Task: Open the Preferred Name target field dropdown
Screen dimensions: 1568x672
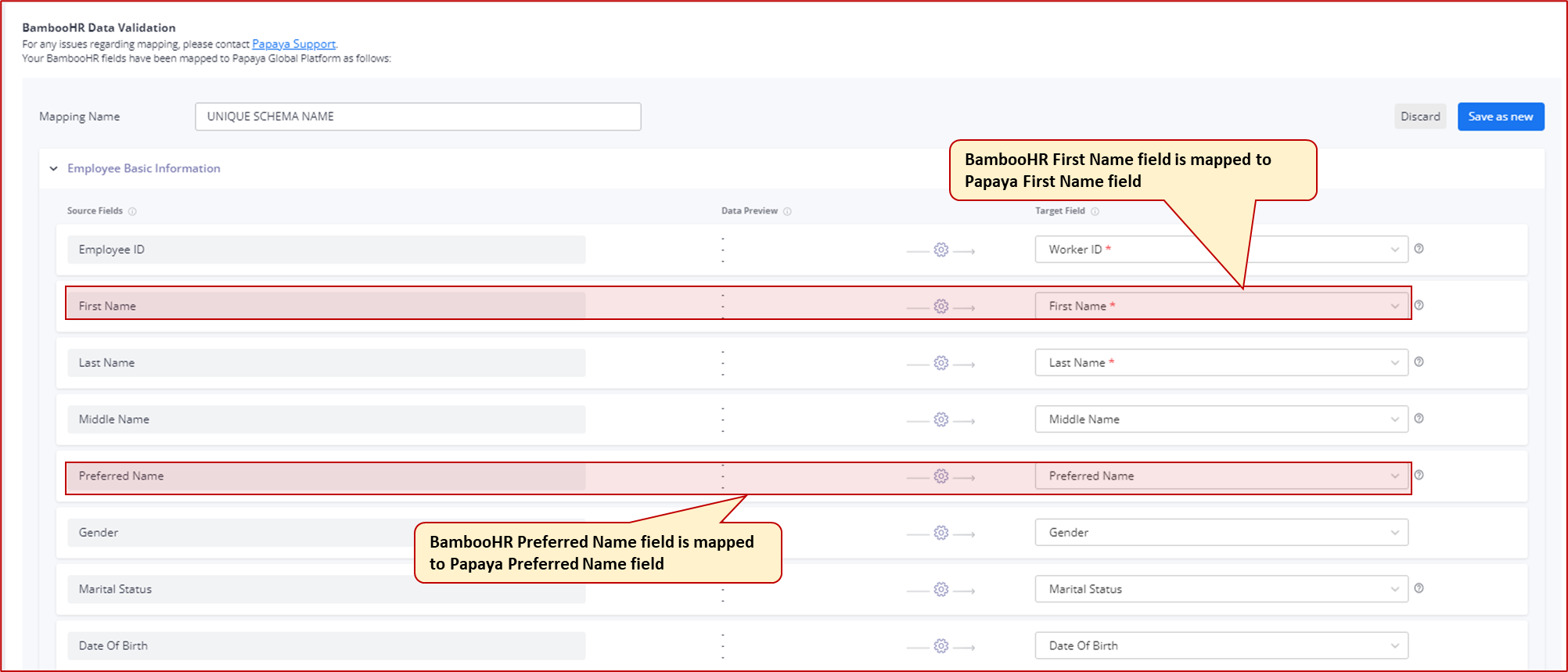Action: click(x=1221, y=476)
